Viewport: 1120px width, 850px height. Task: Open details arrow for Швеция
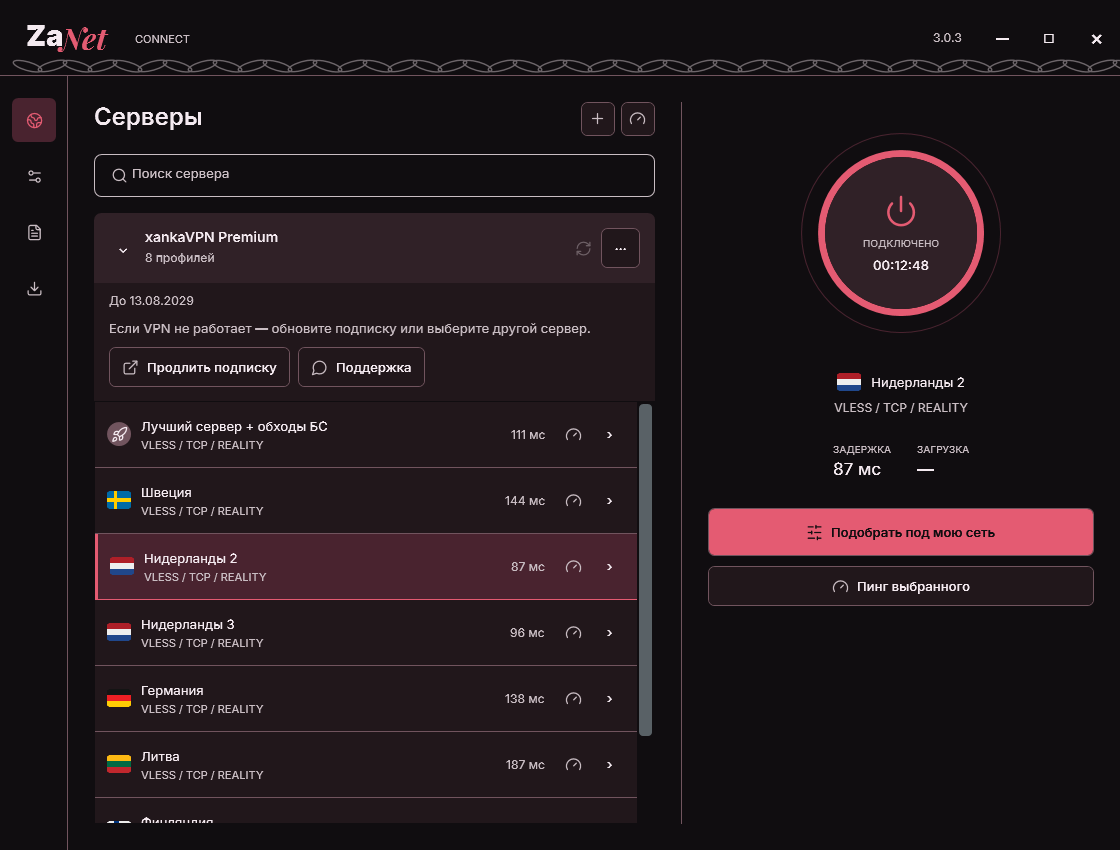(x=609, y=501)
